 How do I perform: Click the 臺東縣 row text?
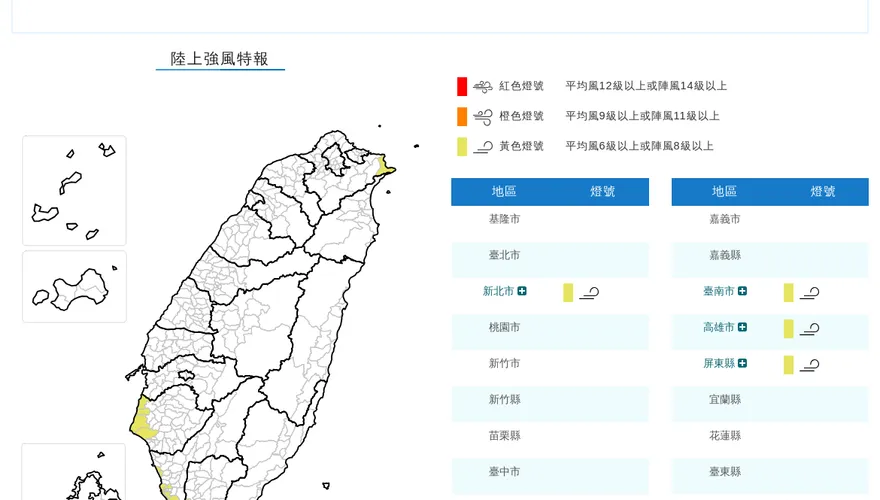pyautogui.click(x=725, y=471)
